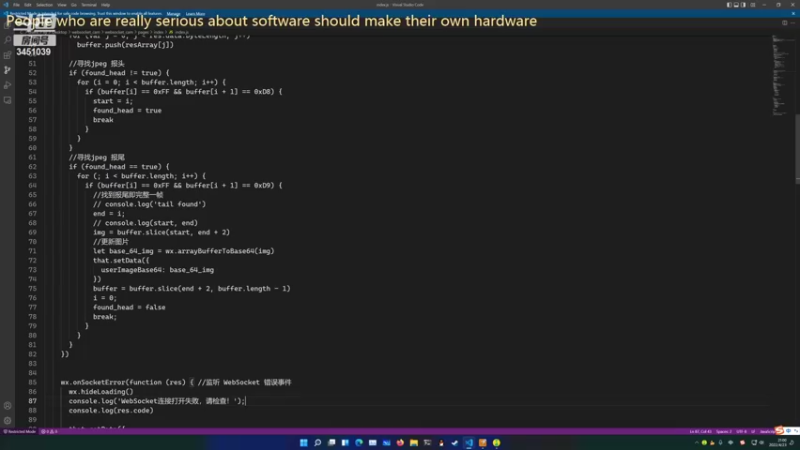Open File Explorer from taskbar
The width and height of the screenshot is (800, 450).
pyautogui.click(x=414, y=442)
